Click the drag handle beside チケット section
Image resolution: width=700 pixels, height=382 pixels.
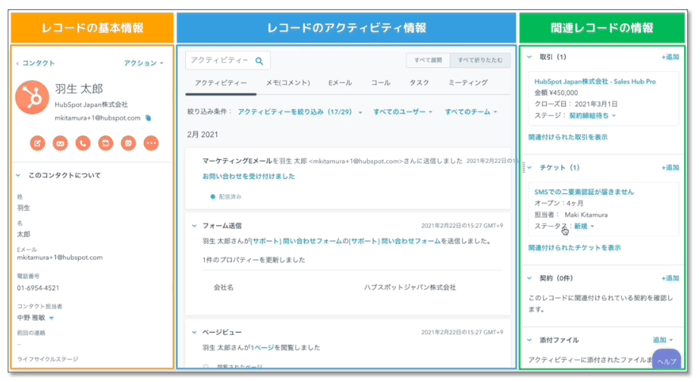tap(523, 168)
